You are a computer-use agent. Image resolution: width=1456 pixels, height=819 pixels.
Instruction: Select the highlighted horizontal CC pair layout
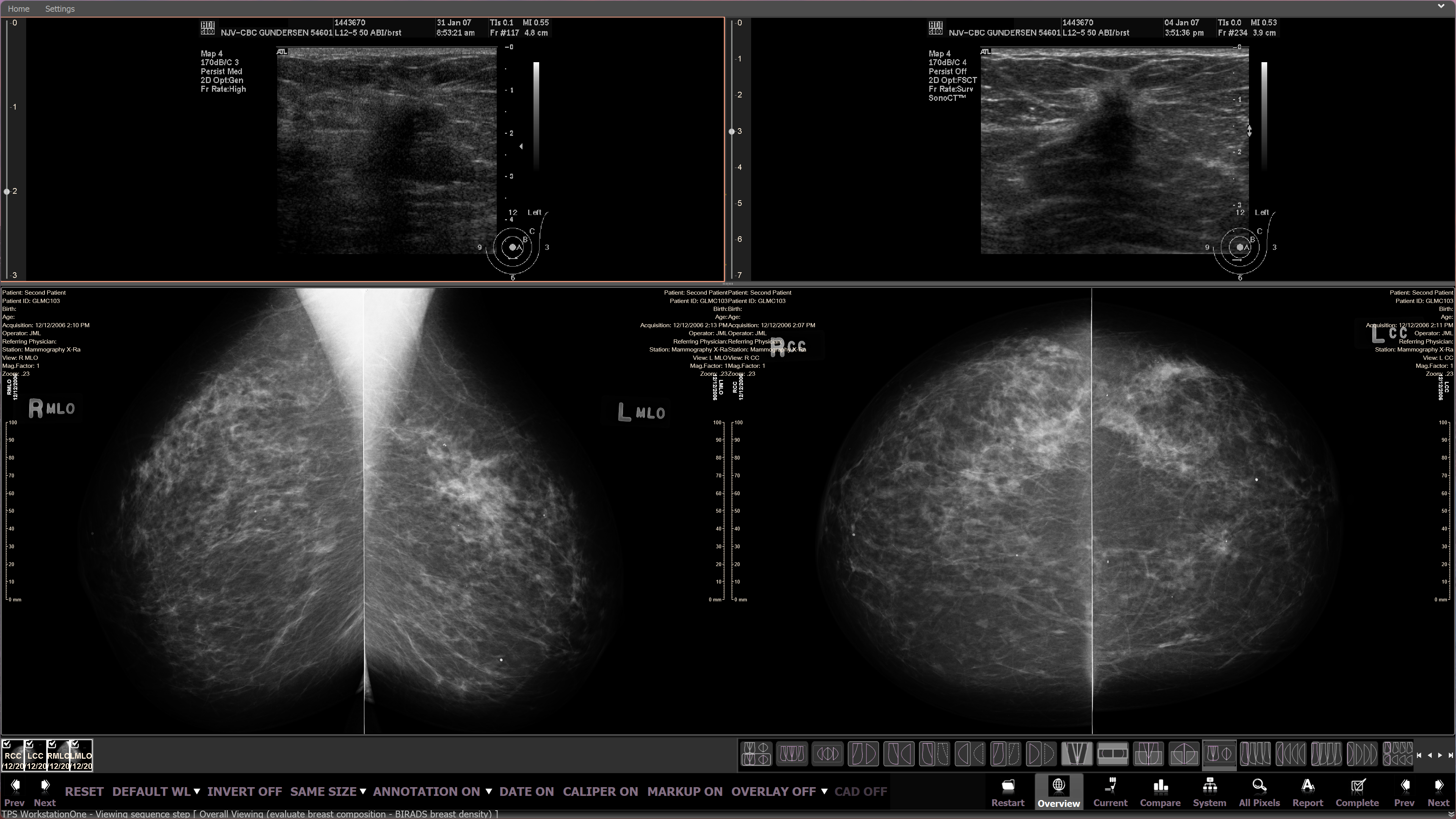pyautogui.click(x=1112, y=753)
